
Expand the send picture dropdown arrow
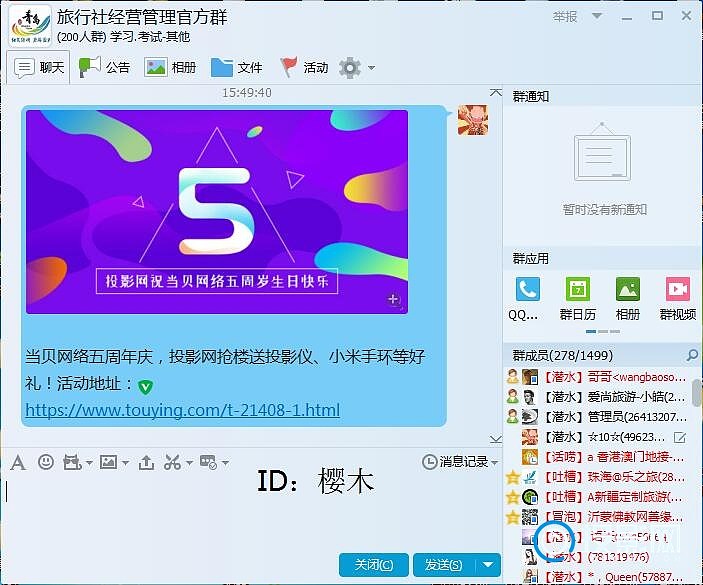point(125,463)
